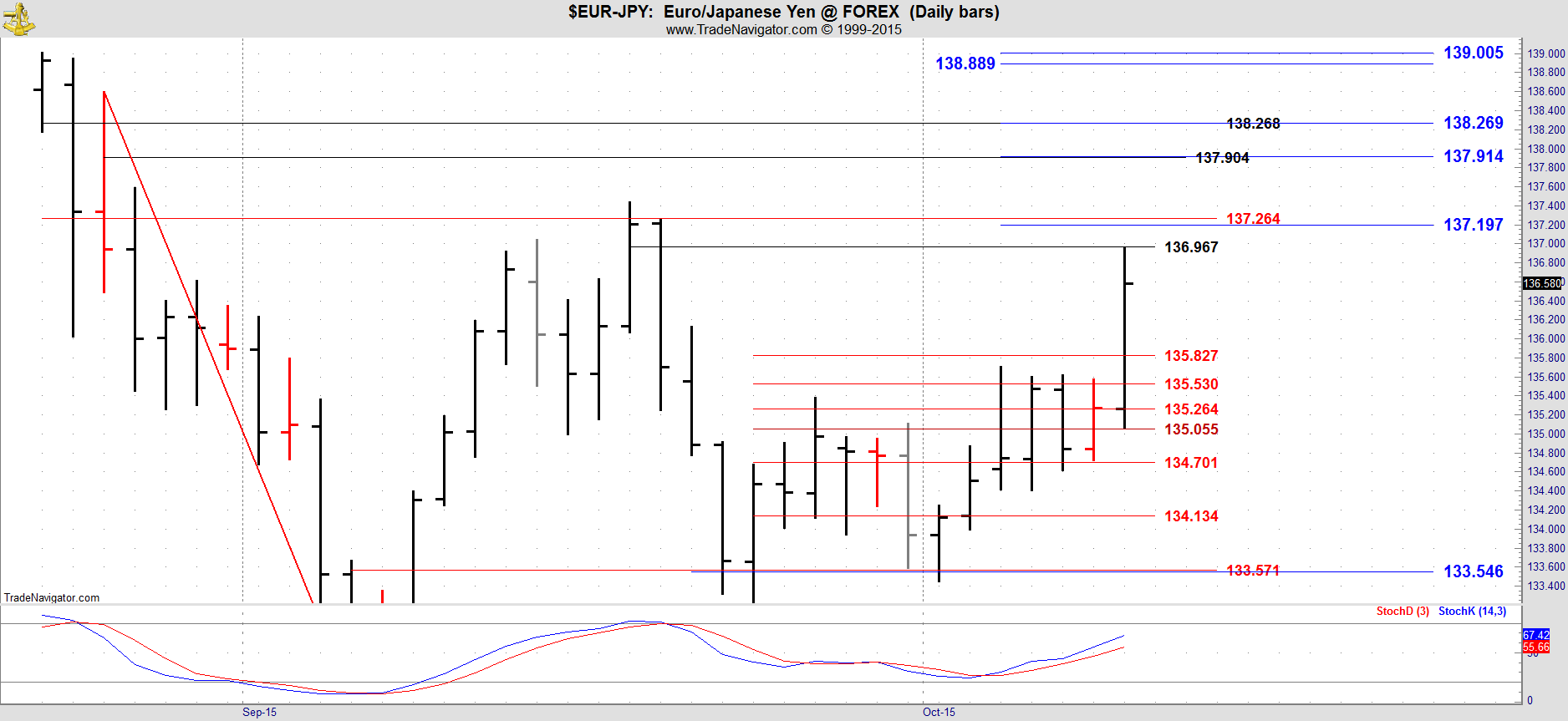The image size is (1568, 721).
Task: Click the red 134.701 level label
Action: (x=1191, y=463)
